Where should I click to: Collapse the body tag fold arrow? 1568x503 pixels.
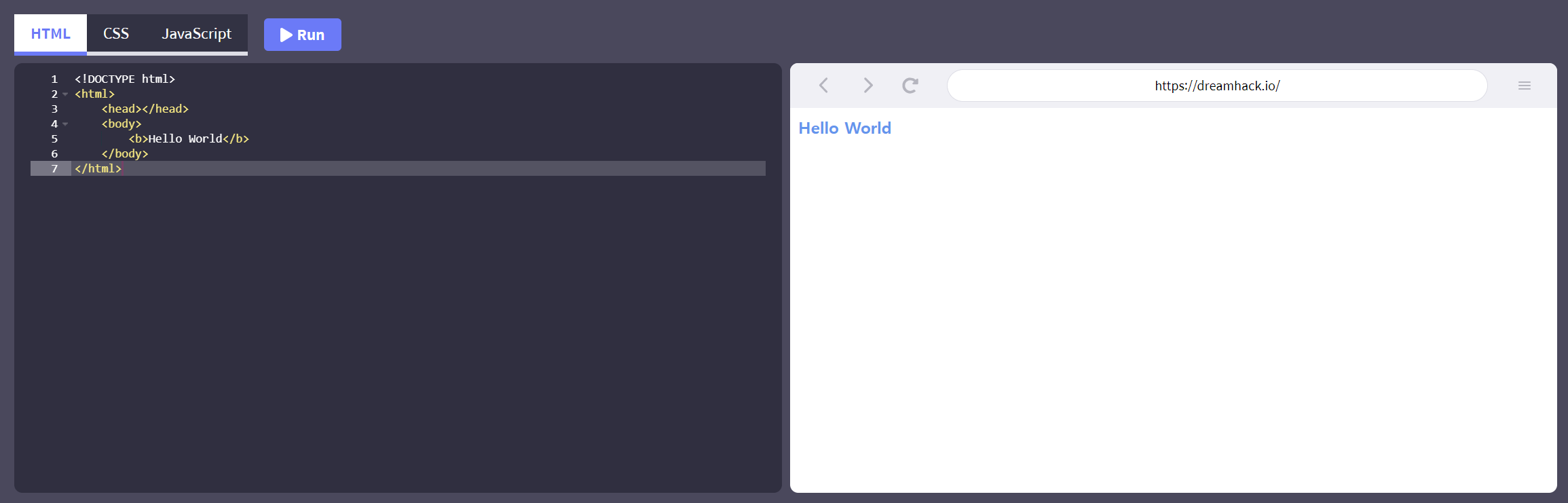point(65,124)
